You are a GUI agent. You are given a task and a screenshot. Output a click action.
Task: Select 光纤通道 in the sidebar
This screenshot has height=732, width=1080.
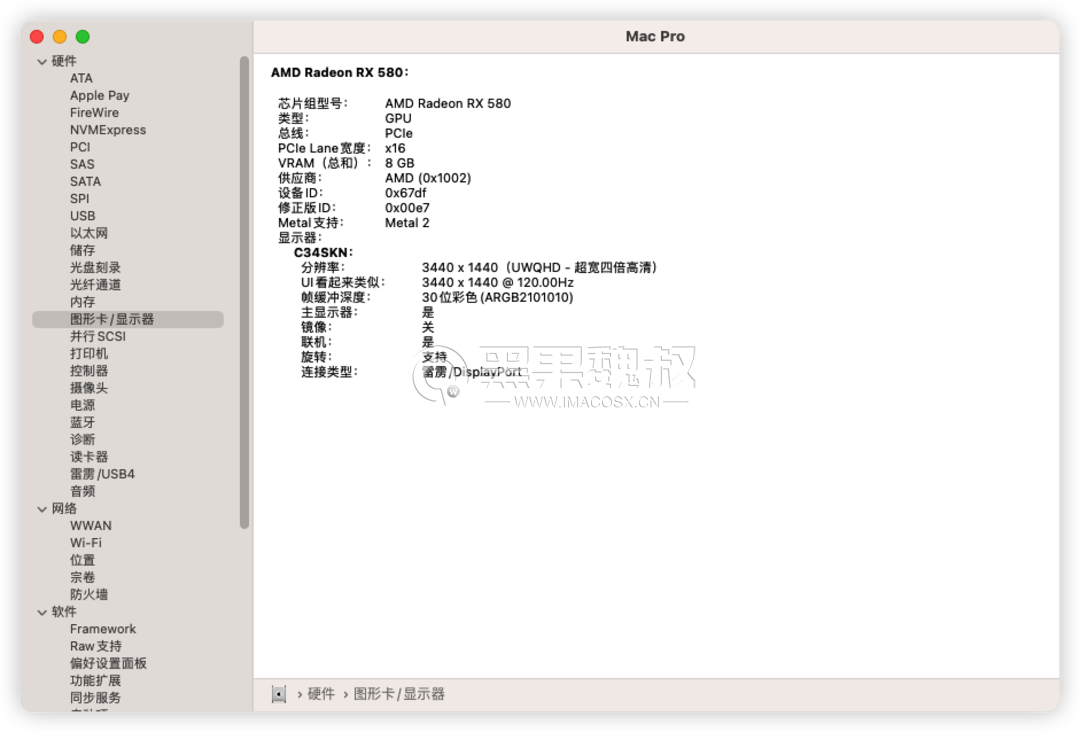point(95,285)
